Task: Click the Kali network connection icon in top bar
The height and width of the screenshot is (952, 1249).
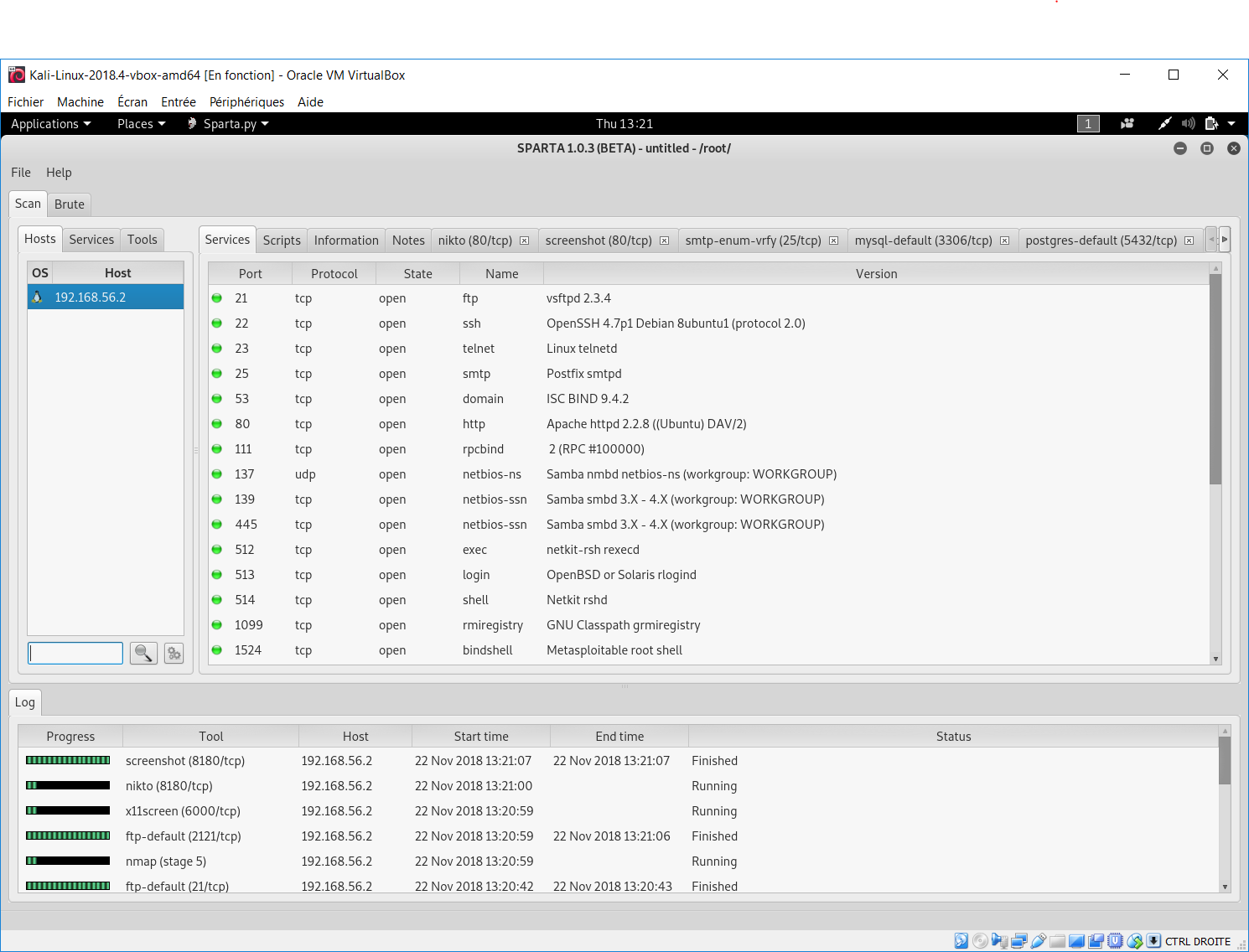Action: click(x=1164, y=123)
